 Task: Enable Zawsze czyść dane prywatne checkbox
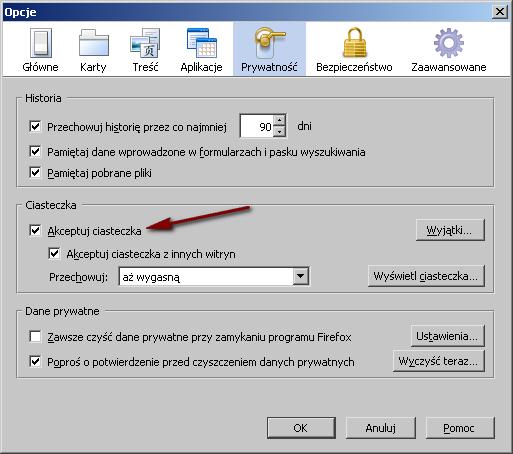coord(35,336)
